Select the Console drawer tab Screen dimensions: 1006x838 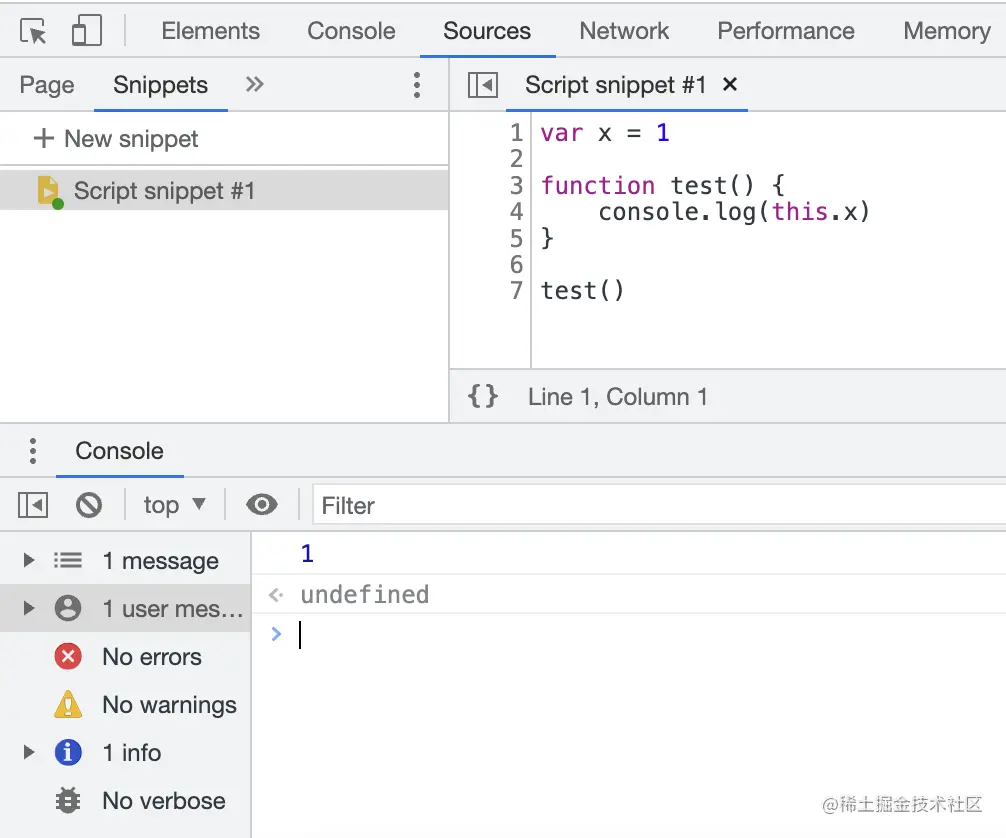click(119, 450)
